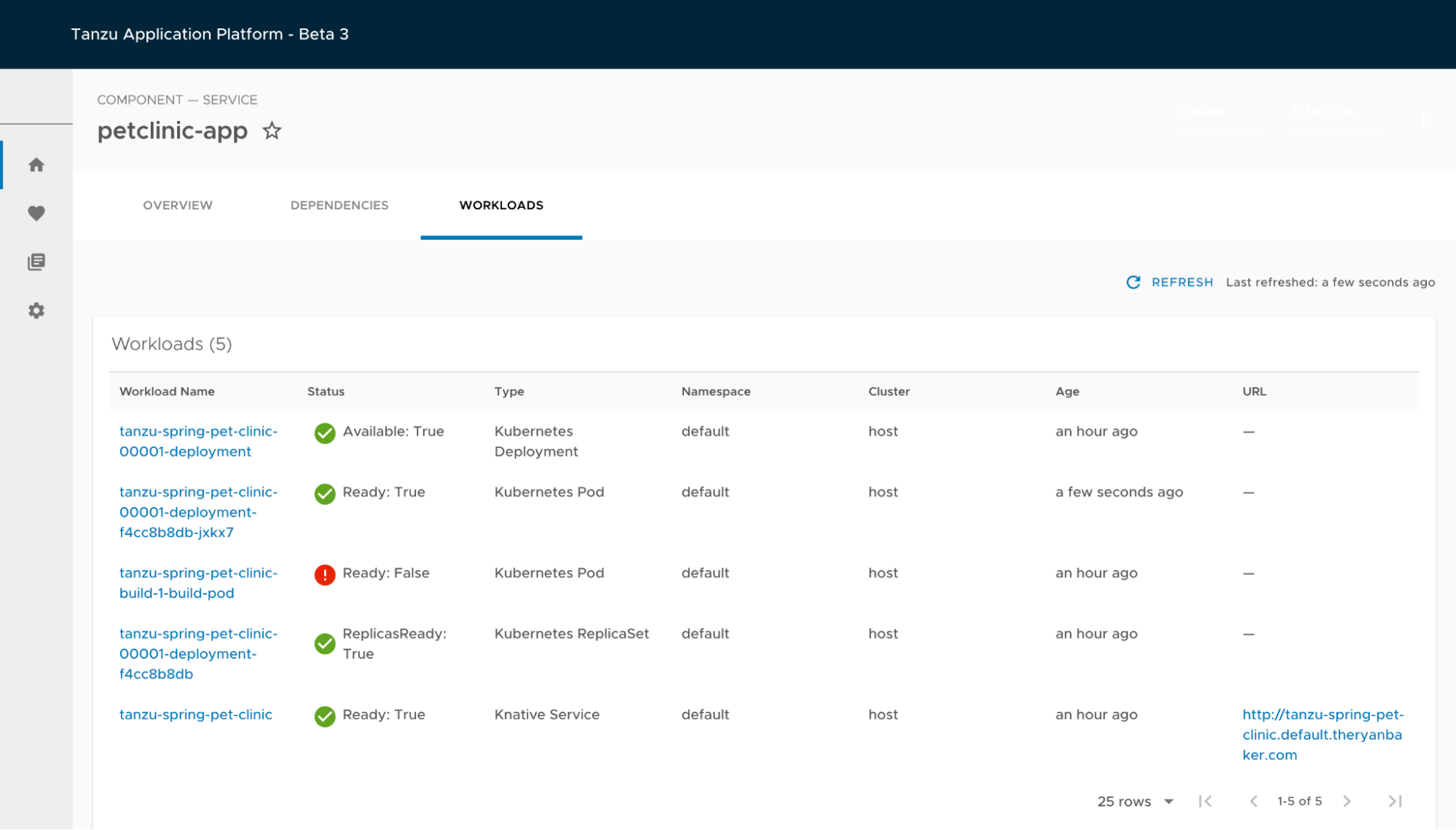Image resolution: width=1456 pixels, height=830 pixels.
Task: Star petclinic-app as favorite
Action: [x=272, y=131]
